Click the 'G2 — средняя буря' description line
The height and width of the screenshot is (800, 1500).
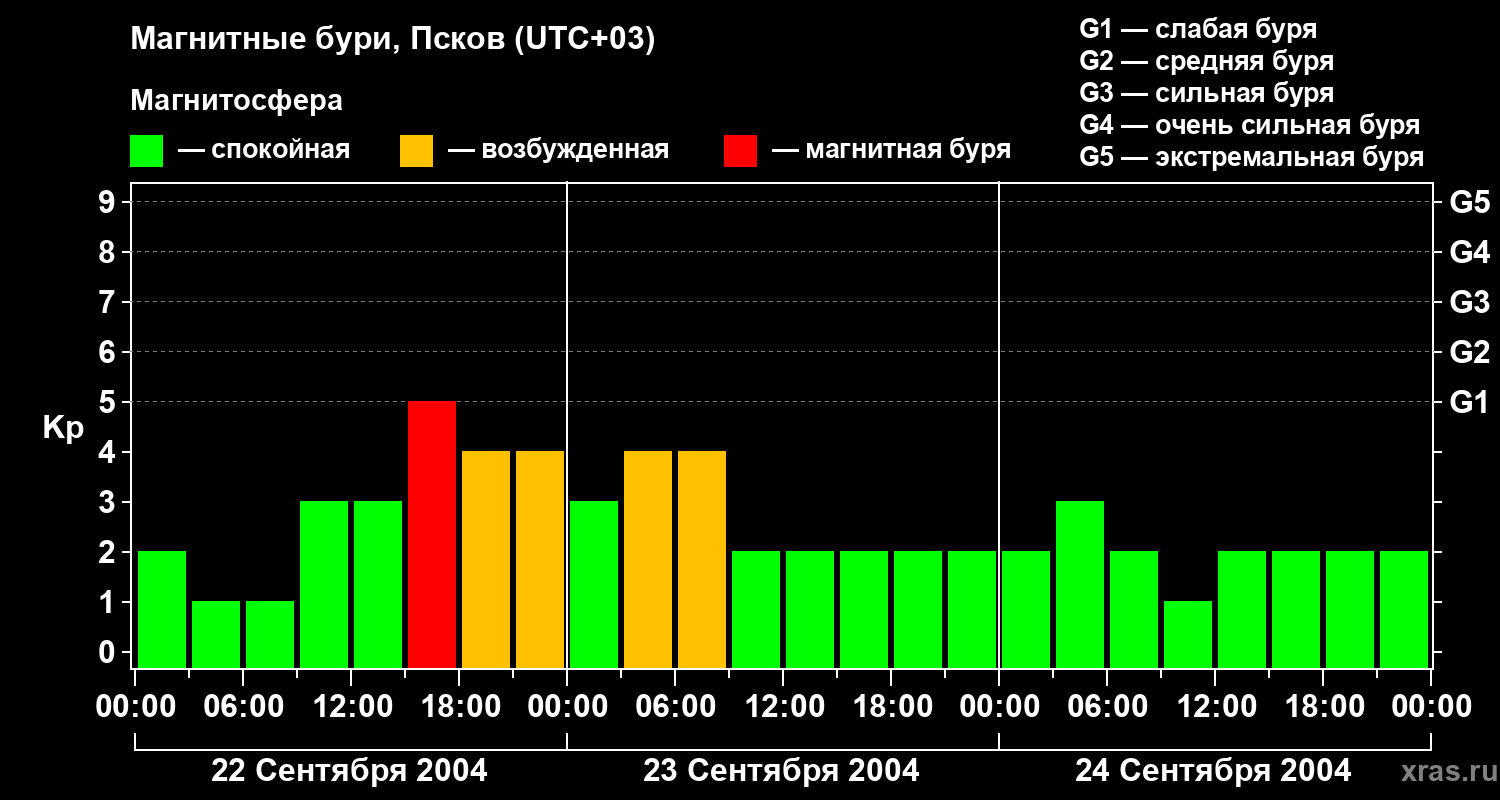click(1207, 61)
